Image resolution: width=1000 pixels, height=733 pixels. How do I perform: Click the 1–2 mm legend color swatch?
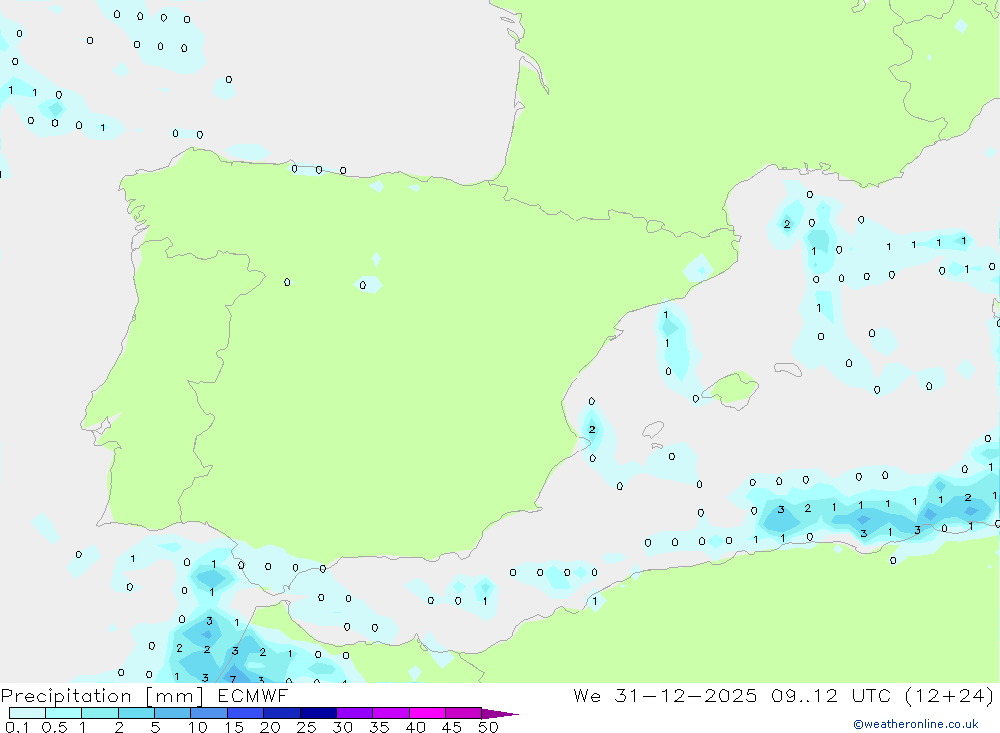pos(100,713)
